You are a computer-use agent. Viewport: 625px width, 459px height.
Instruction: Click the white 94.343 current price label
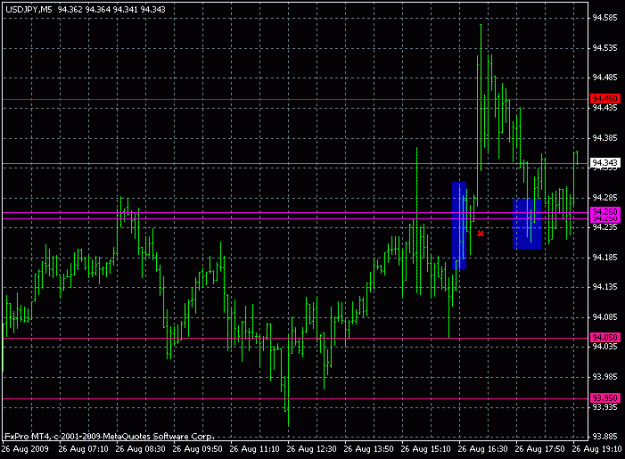click(x=605, y=163)
